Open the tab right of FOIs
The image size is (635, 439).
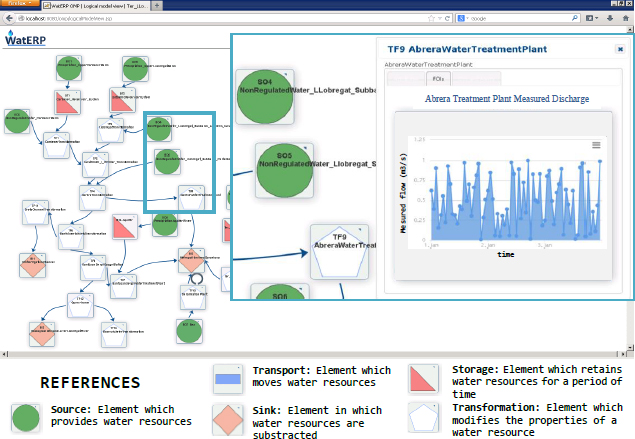[x=476, y=79]
